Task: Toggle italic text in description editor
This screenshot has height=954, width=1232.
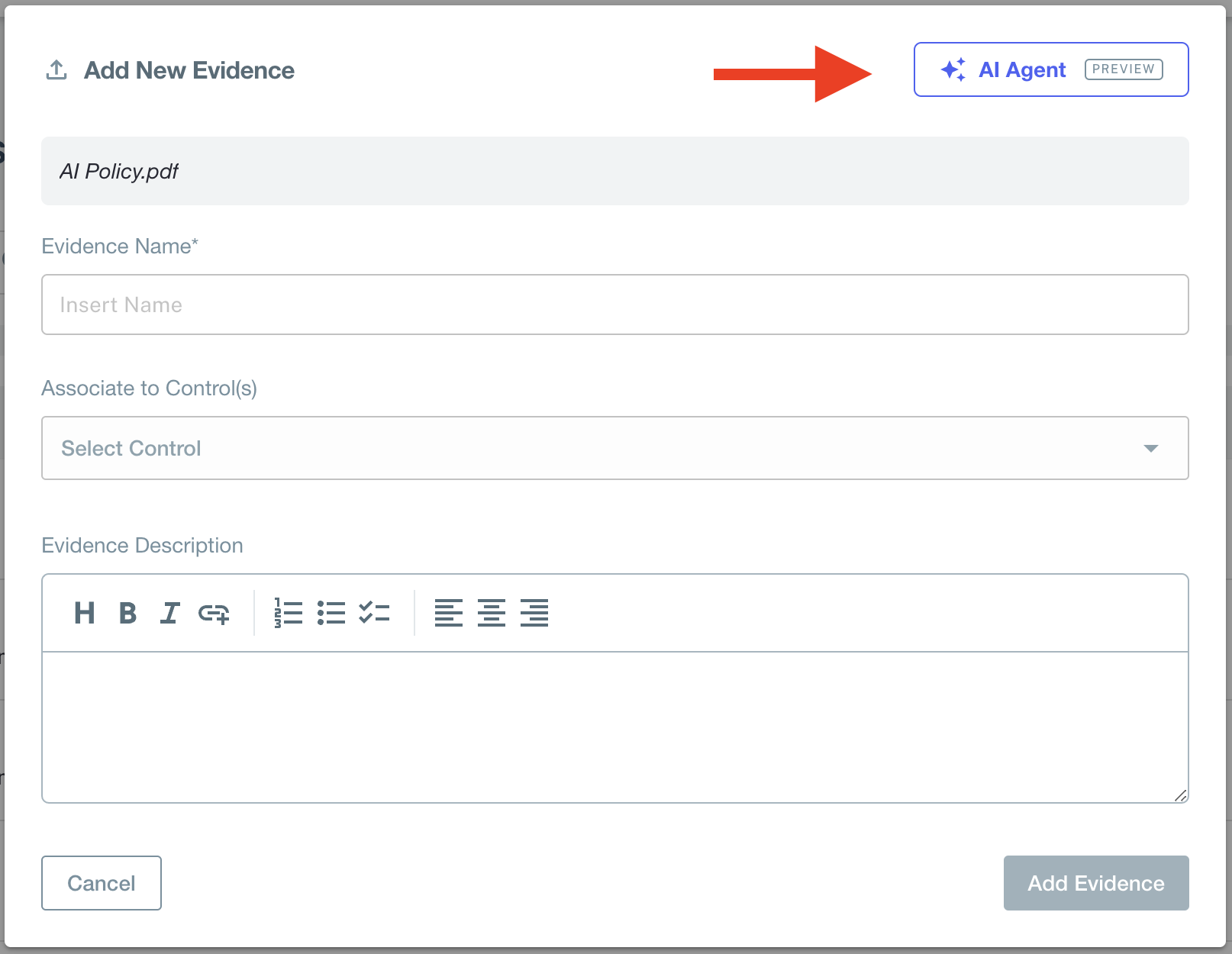Action: [169, 613]
